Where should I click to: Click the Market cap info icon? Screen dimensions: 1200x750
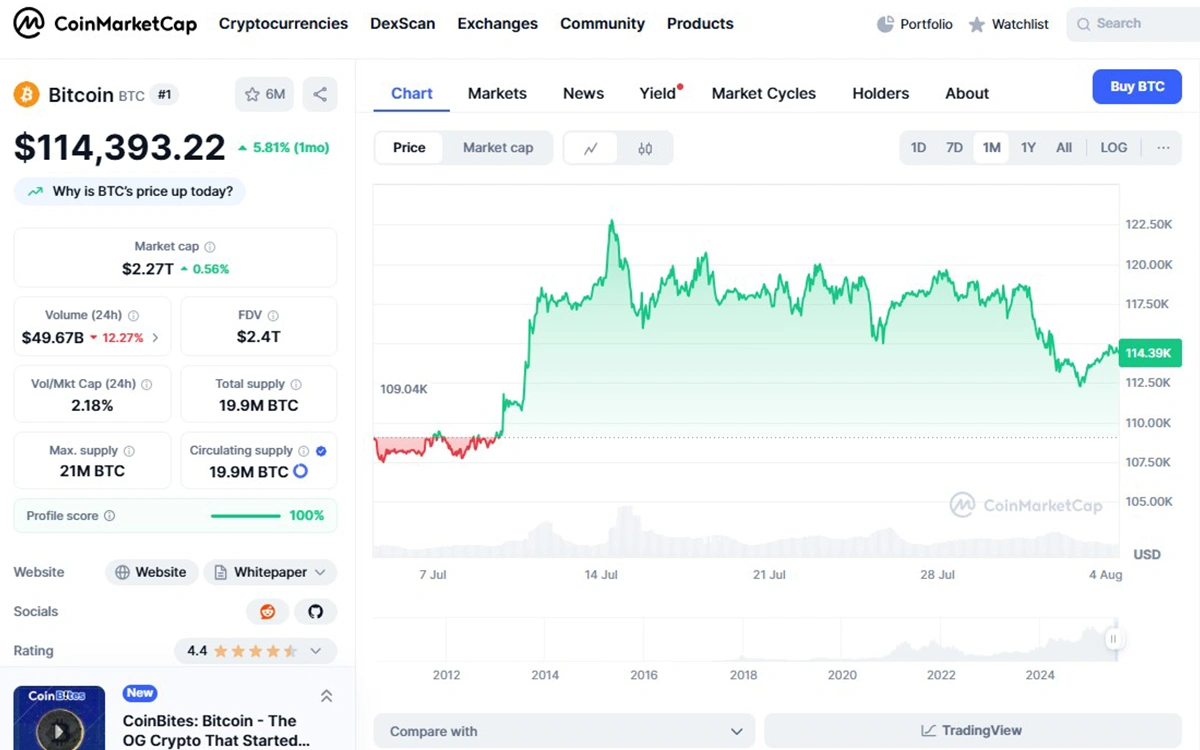pyautogui.click(x=210, y=247)
